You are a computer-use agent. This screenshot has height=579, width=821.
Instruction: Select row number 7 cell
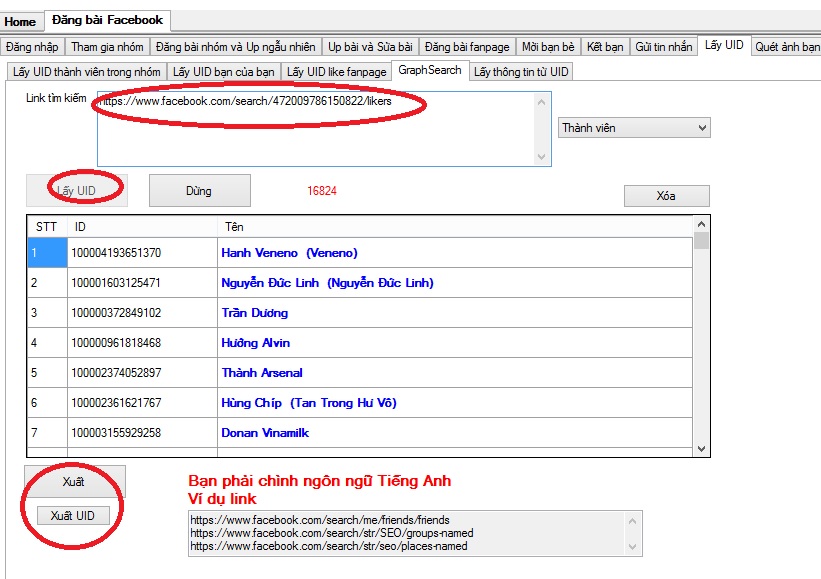47,432
